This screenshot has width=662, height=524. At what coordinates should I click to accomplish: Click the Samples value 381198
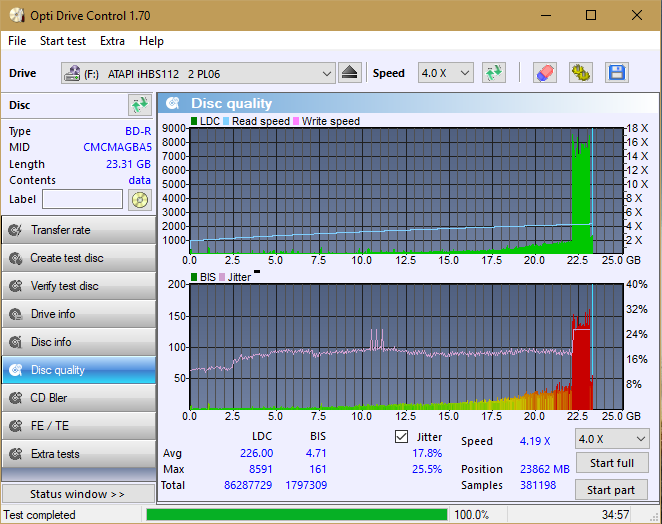click(x=538, y=485)
